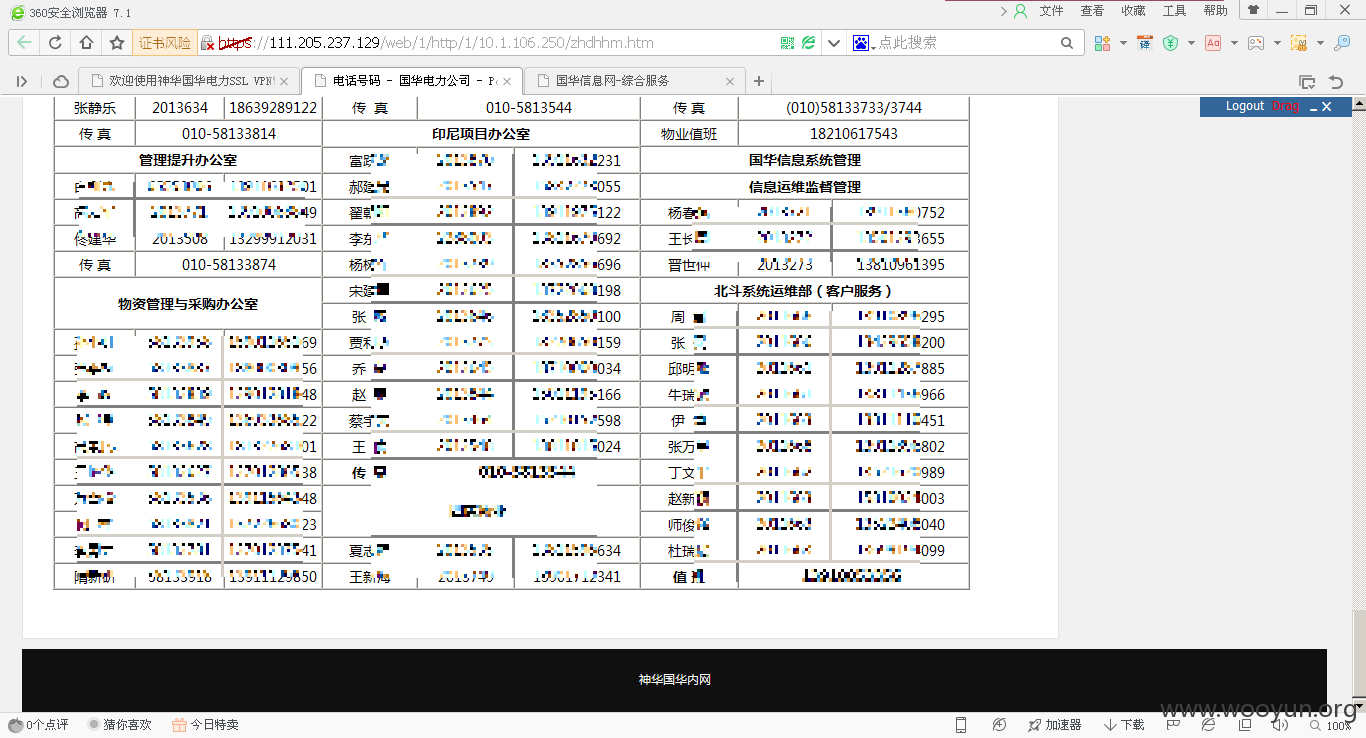Open the tab list window icon
Viewport: 1366px width, 738px height.
click(x=1306, y=81)
